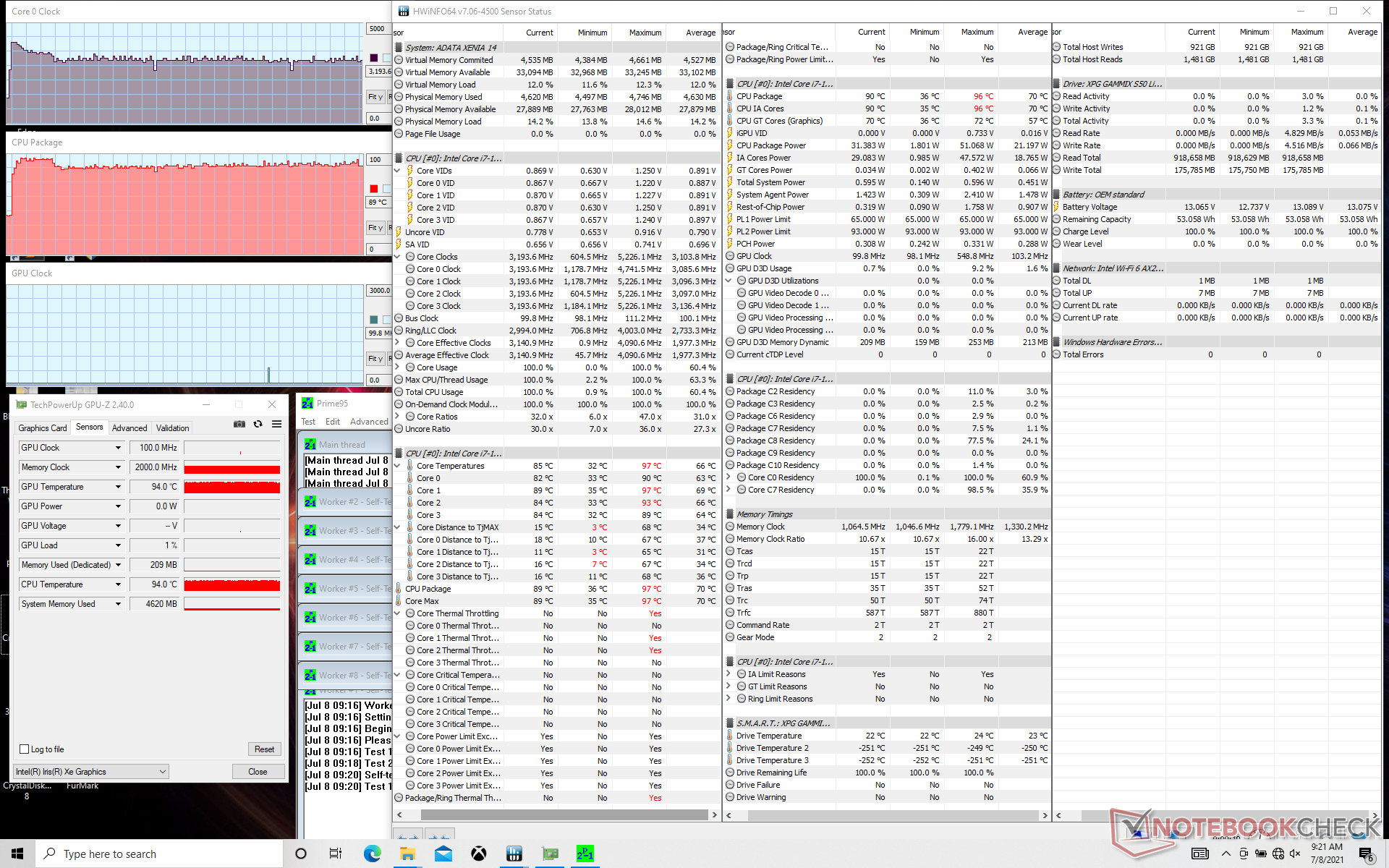Switch to the Advanced tab in GPU-Z
Viewport: 1389px width, 868px height.
(x=129, y=428)
